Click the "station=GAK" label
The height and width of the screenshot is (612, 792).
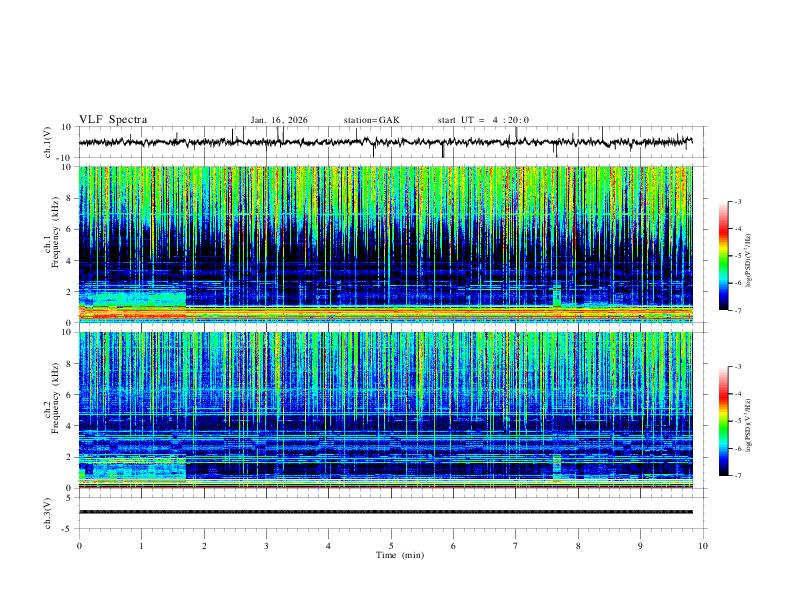[371, 120]
